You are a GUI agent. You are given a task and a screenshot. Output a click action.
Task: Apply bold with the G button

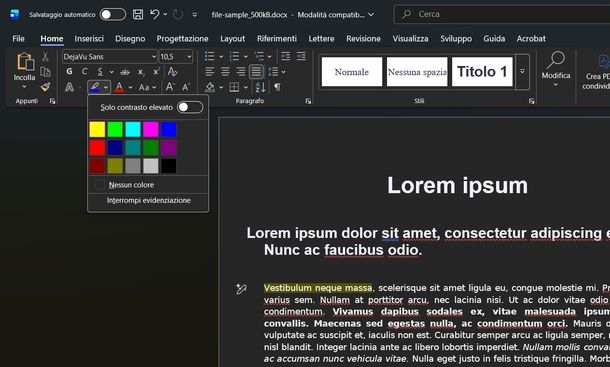click(x=69, y=72)
